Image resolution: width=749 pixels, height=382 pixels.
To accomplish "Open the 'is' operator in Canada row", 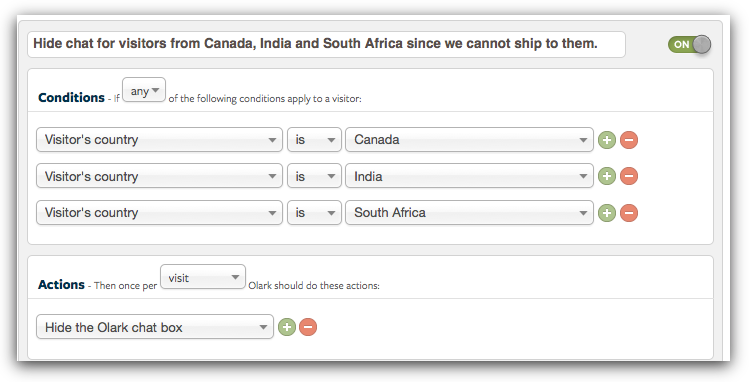I will [x=314, y=139].
